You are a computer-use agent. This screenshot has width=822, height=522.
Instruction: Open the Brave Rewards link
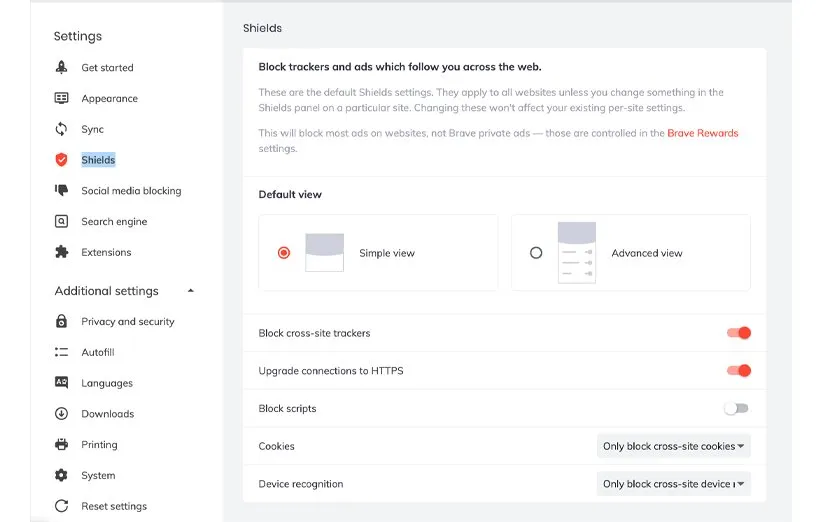click(x=702, y=133)
